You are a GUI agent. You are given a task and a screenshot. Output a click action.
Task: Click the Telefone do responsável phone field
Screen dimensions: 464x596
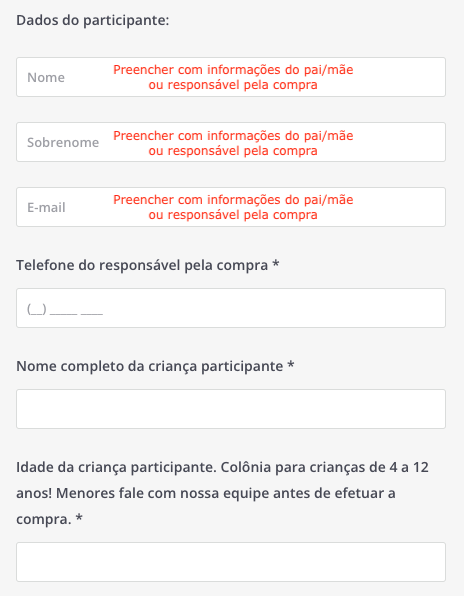(231, 308)
